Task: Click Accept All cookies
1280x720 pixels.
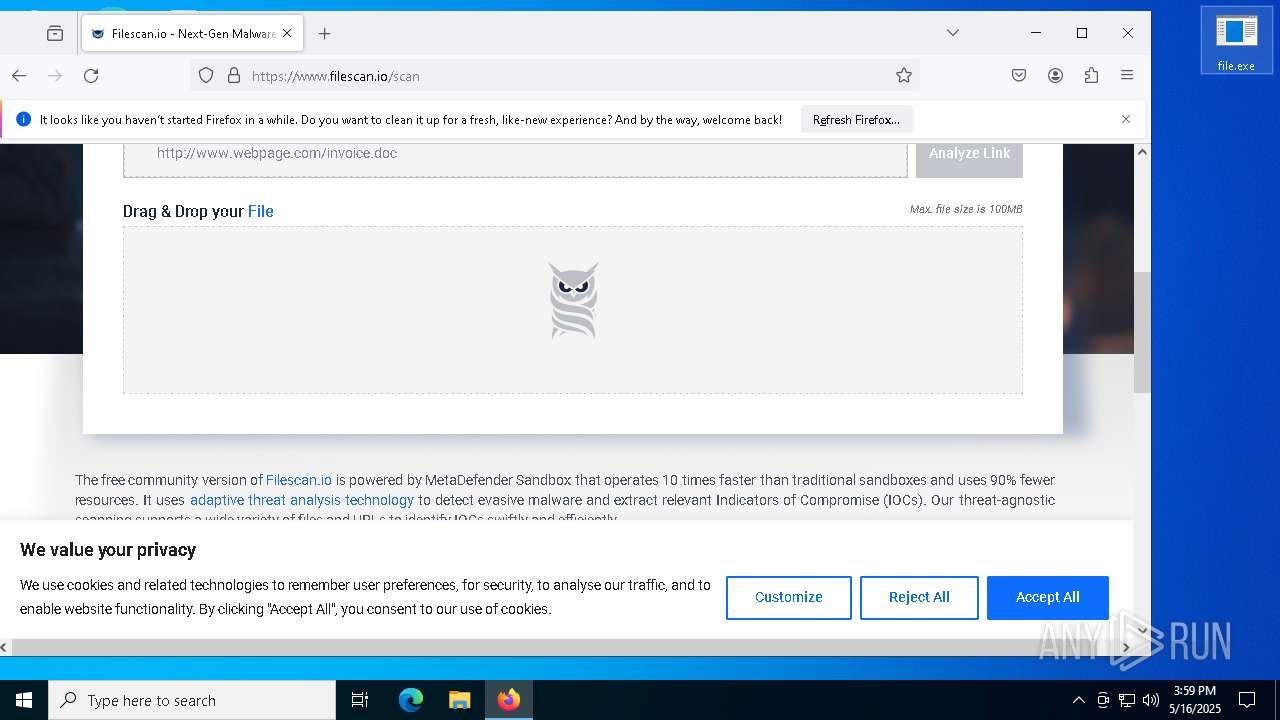Action: (x=1048, y=597)
